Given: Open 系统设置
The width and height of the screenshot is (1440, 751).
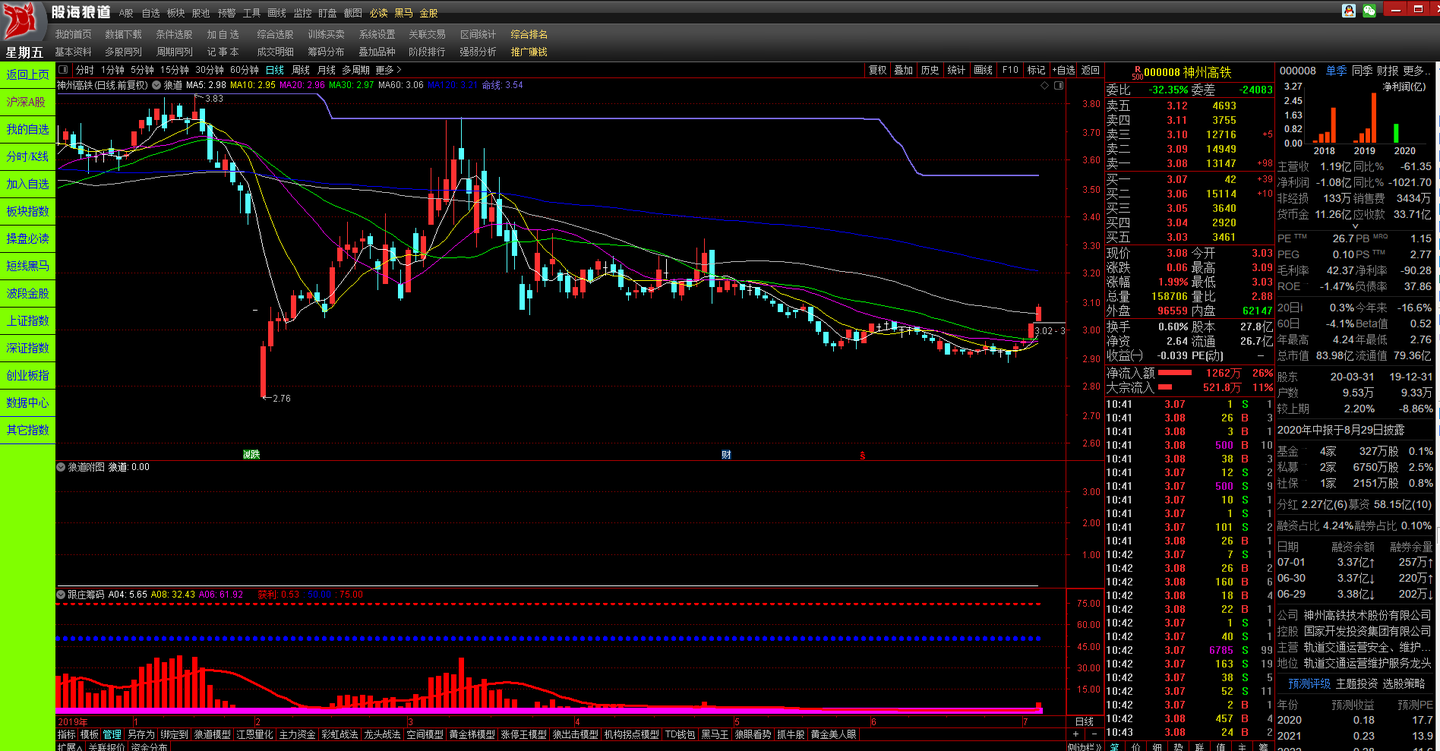Looking at the screenshot, I should tap(377, 34).
